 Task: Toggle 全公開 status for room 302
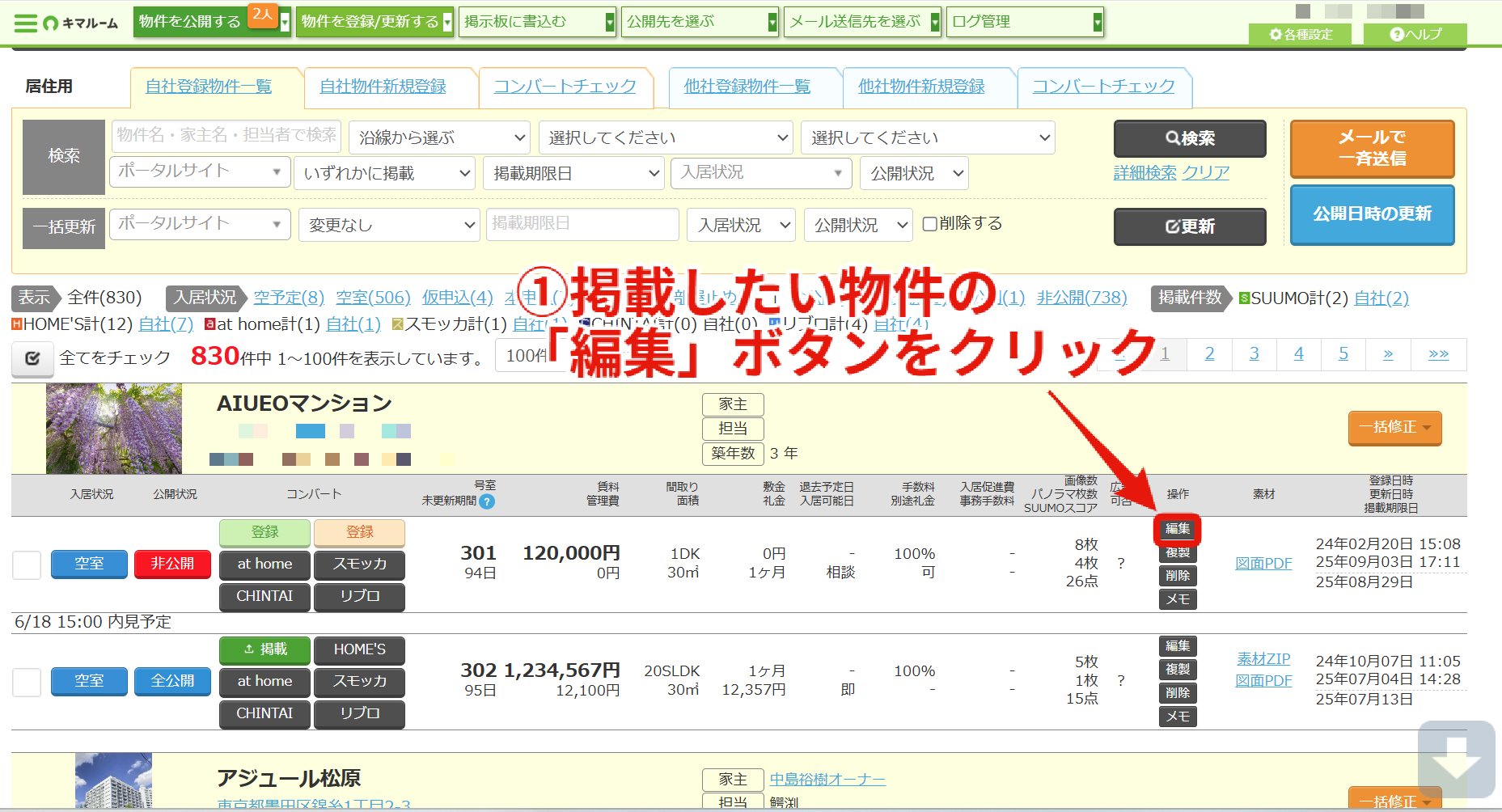tap(172, 681)
